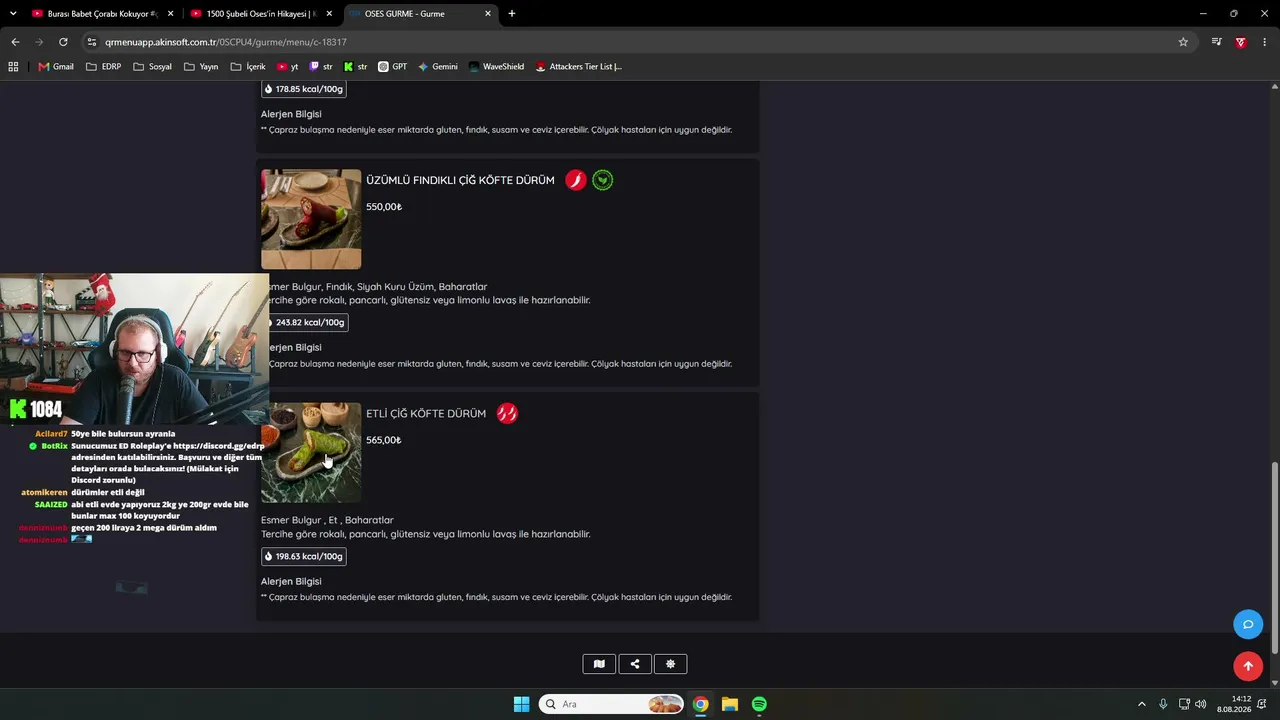
Task: Open the settings gear button in the footer
Action: pyautogui.click(x=670, y=664)
